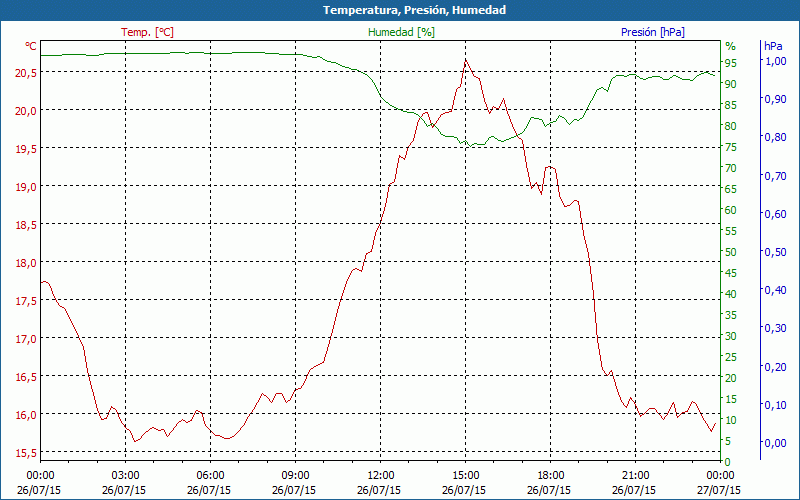Click the '15:00' time axis label
The height and width of the screenshot is (500, 800).
coord(465,477)
